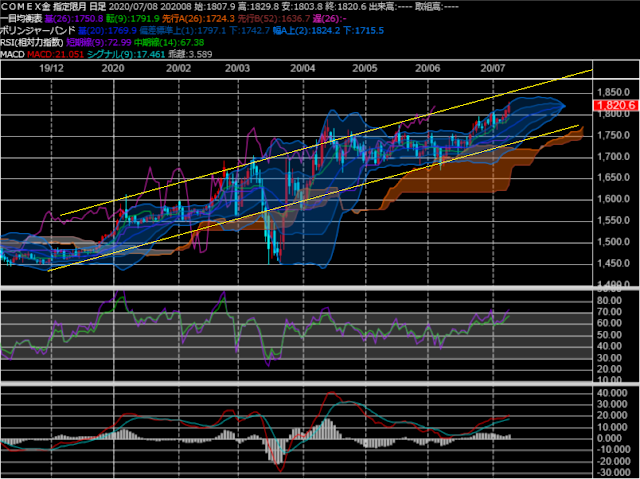Select the 70.00 RSI axis label
Screen dimensions: 640x479
click(609, 311)
